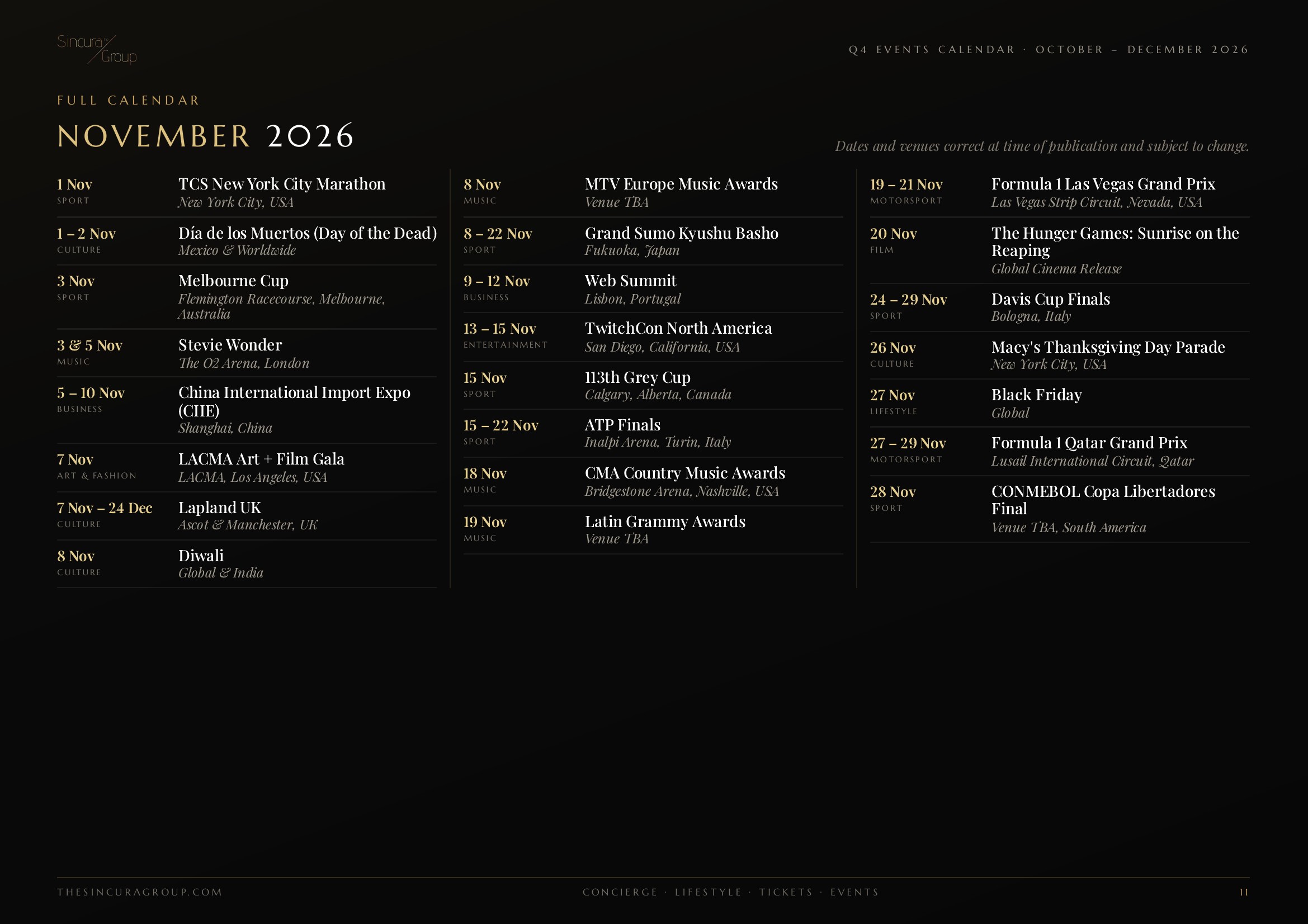Click Día de los Muertos event title
Image resolution: width=1308 pixels, height=924 pixels.
[307, 234]
